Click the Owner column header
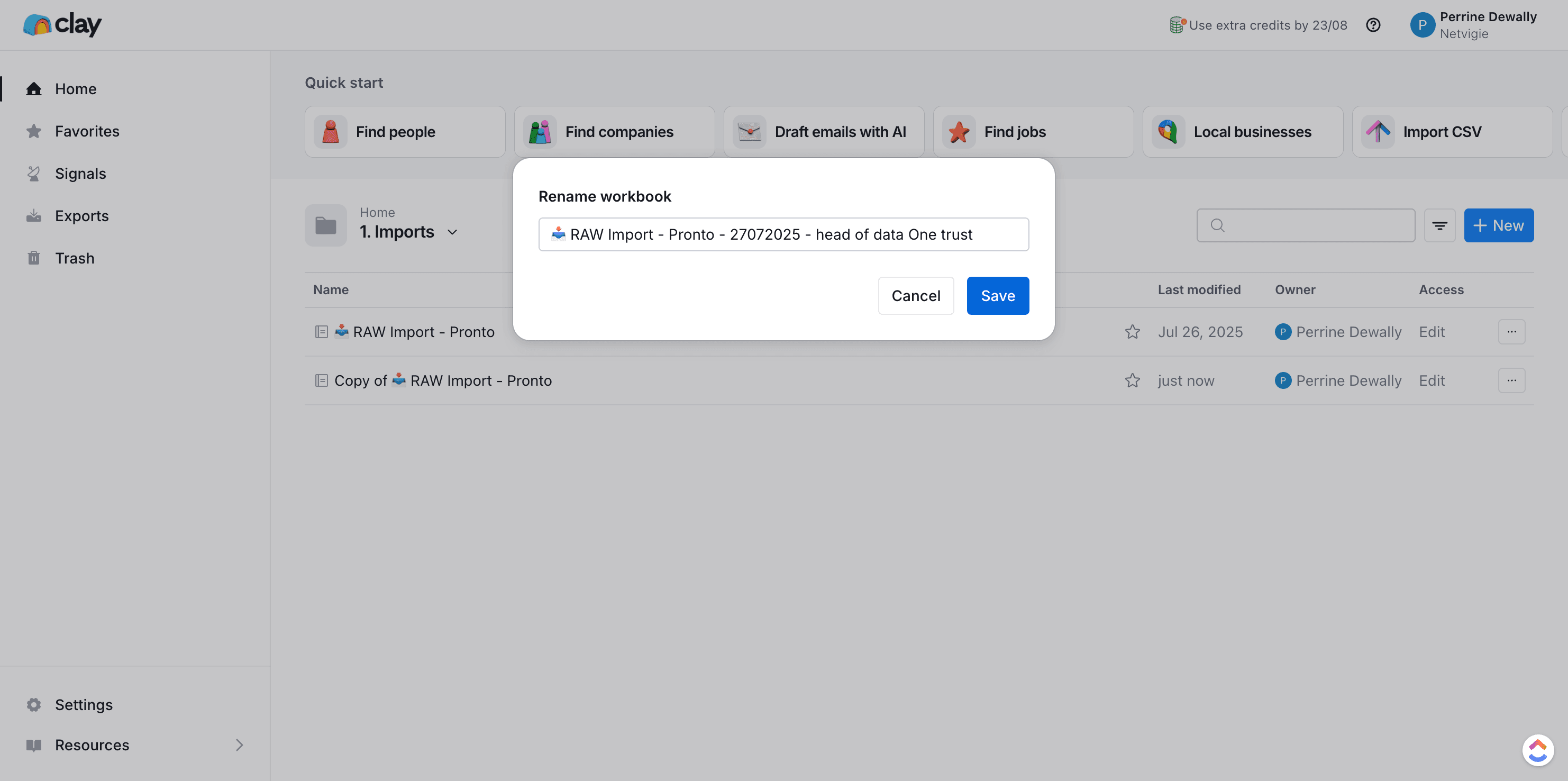The image size is (1568, 781). coord(1294,290)
